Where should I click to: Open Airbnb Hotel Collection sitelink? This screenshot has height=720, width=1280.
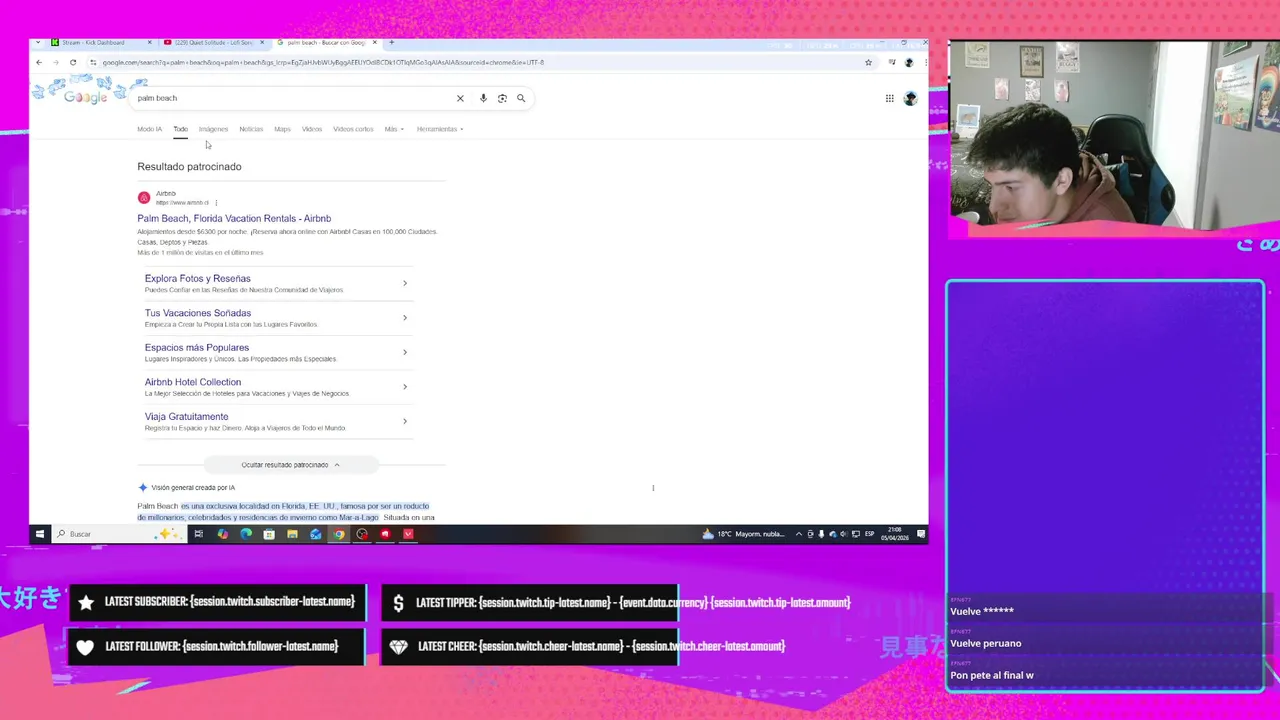click(192, 382)
